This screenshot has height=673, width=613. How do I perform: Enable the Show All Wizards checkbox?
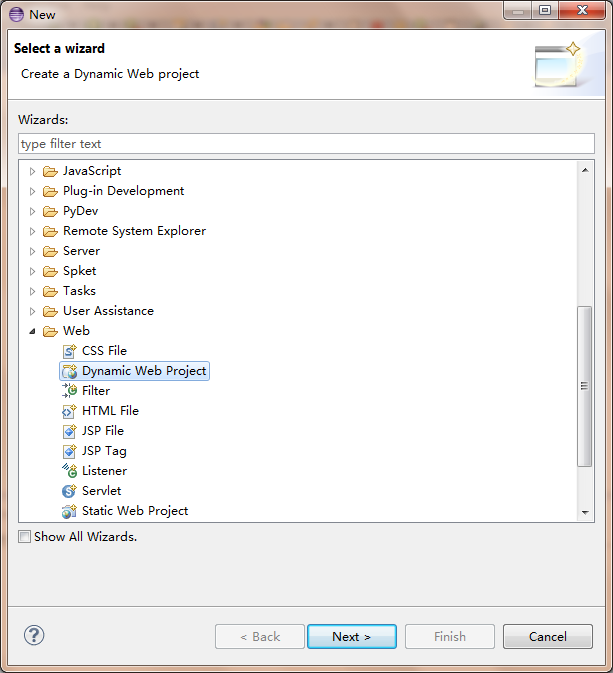24,537
